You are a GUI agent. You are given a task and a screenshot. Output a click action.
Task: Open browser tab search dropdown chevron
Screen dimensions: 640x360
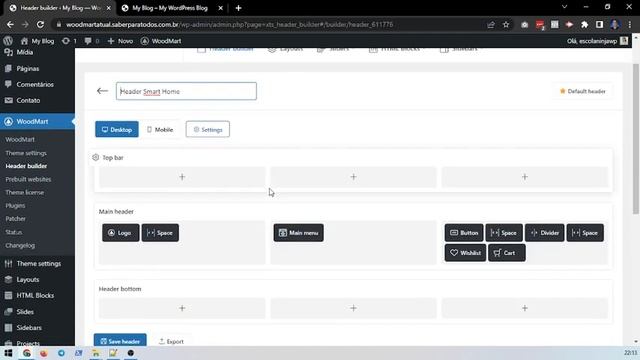coord(564,7)
